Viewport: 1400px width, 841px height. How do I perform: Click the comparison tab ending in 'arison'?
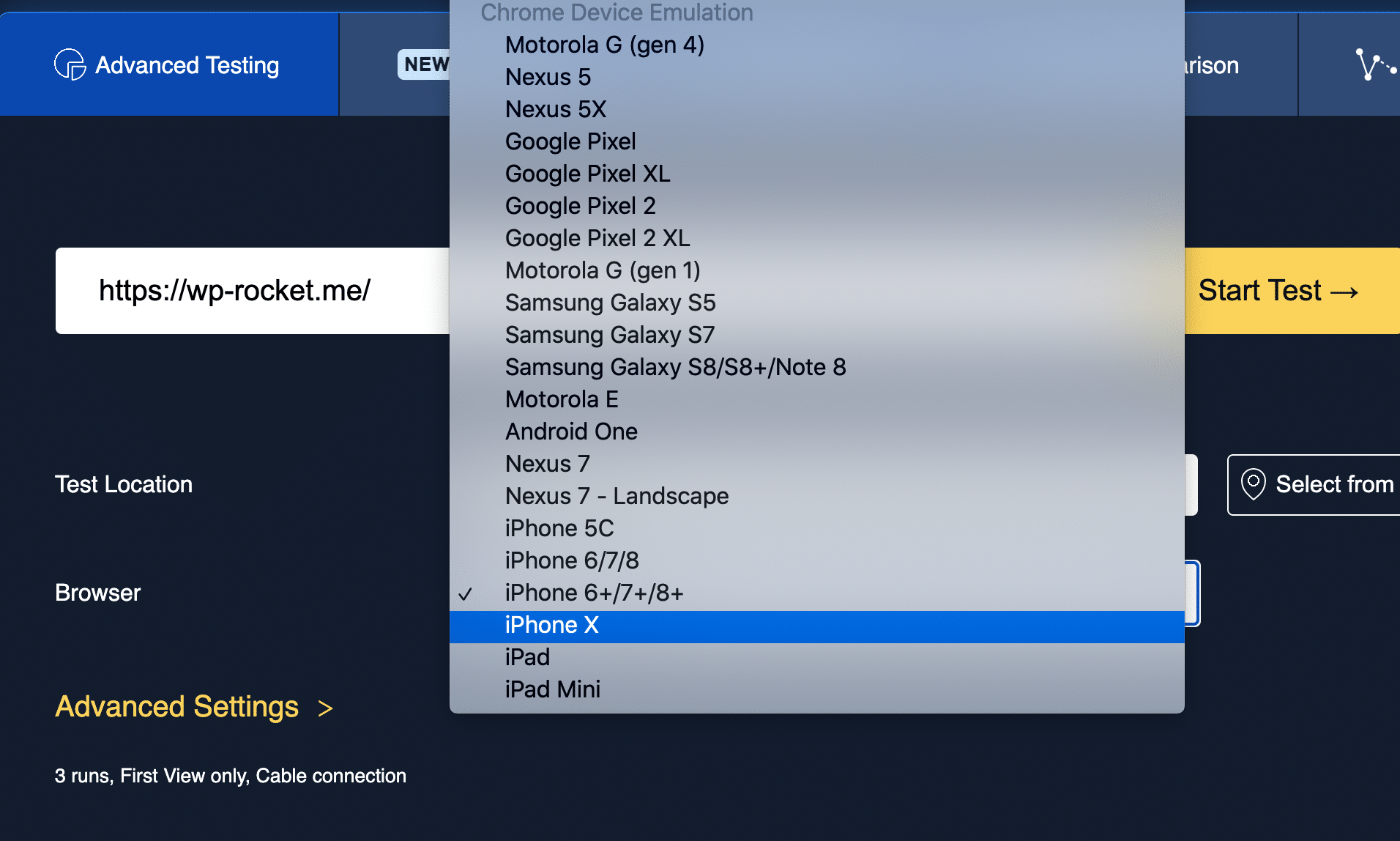pos(1240,64)
